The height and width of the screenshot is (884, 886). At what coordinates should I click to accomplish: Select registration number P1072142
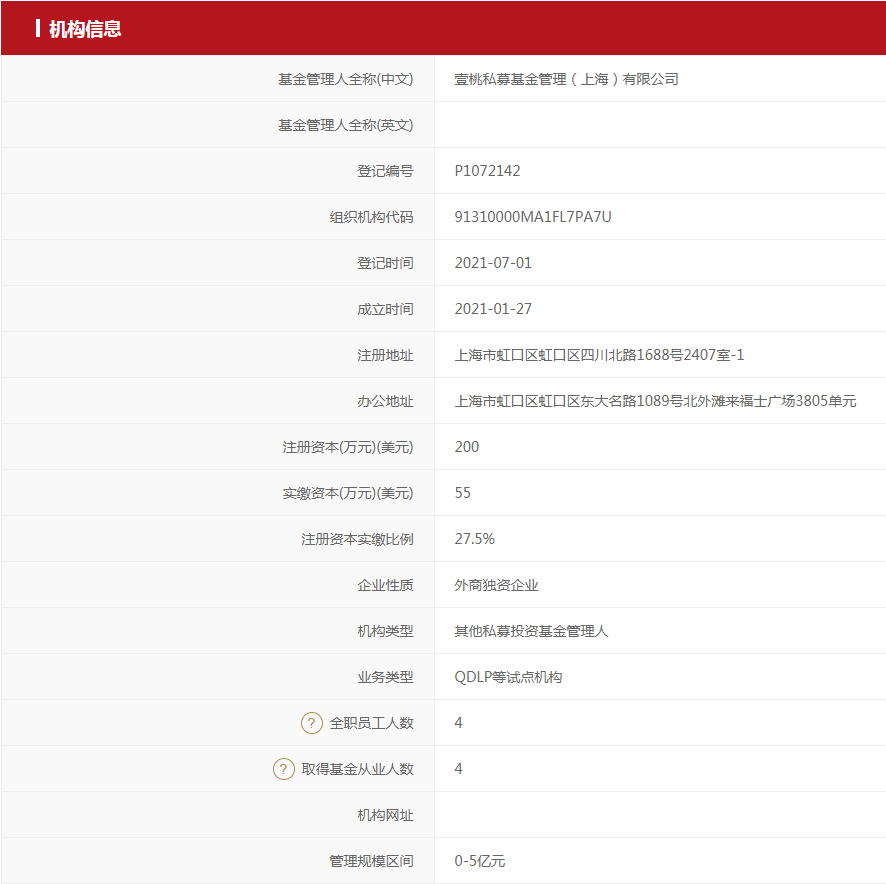tap(487, 171)
